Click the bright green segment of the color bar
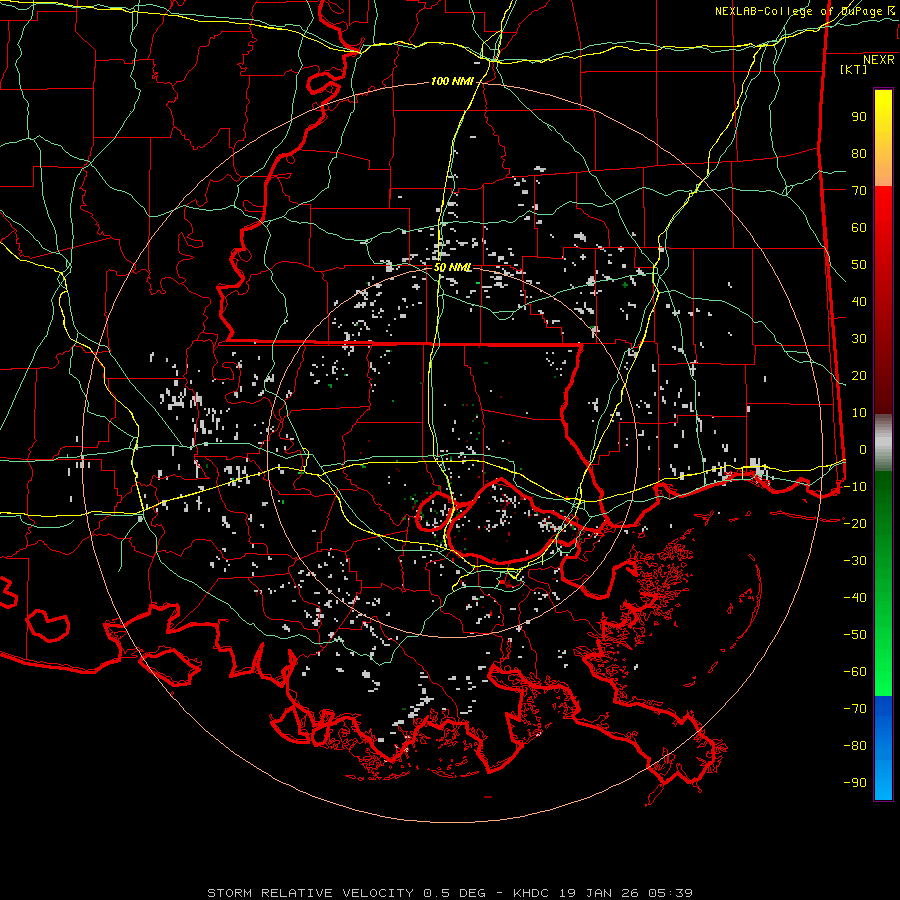Viewport: 900px width, 900px height. tap(883, 649)
